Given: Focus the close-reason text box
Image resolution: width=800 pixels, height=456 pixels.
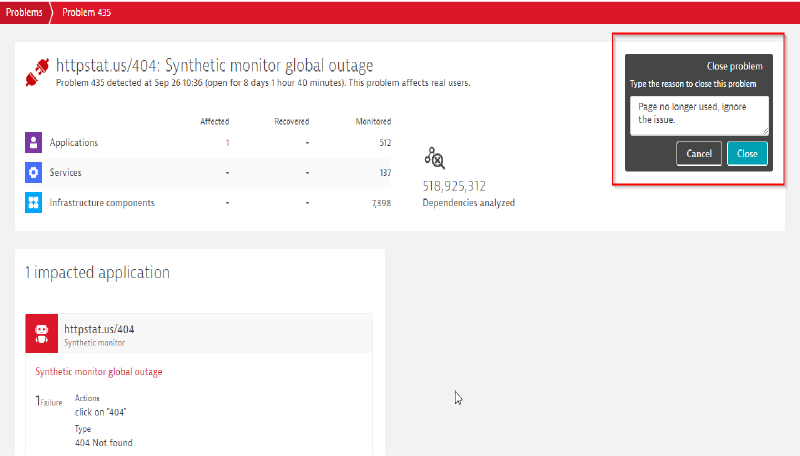Looking at the screenshot, I should (x=699, y=115).
